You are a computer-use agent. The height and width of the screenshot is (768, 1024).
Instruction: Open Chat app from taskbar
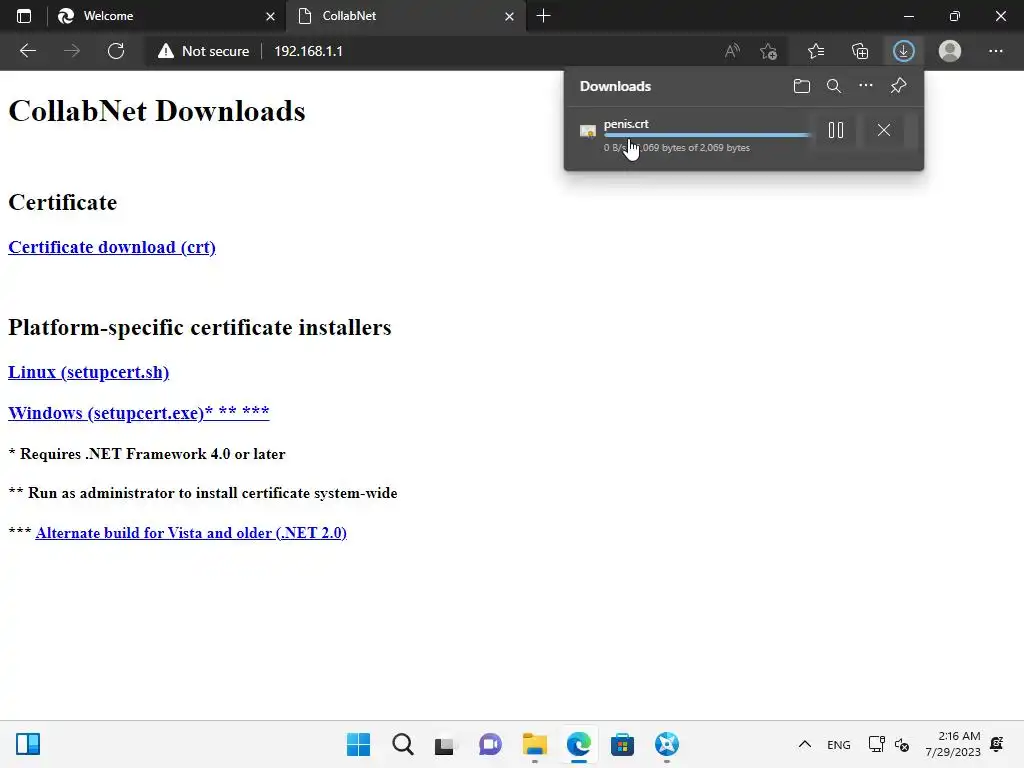pyautogui.click(x=490, y=744)
